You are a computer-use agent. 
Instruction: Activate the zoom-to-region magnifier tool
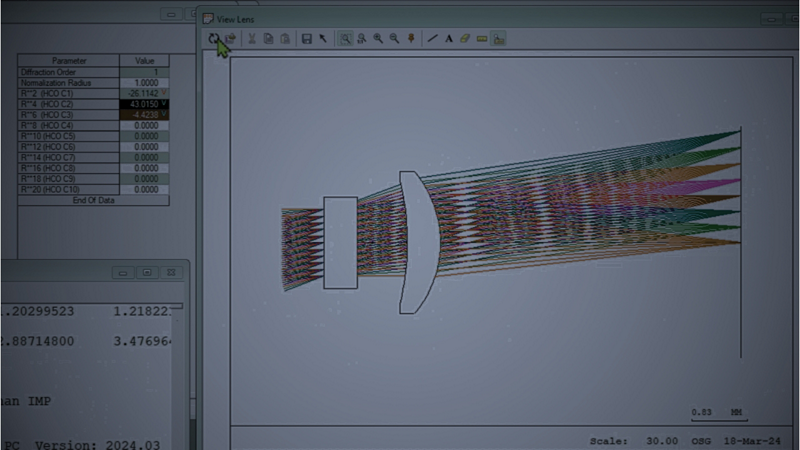[x=345, y=39]
